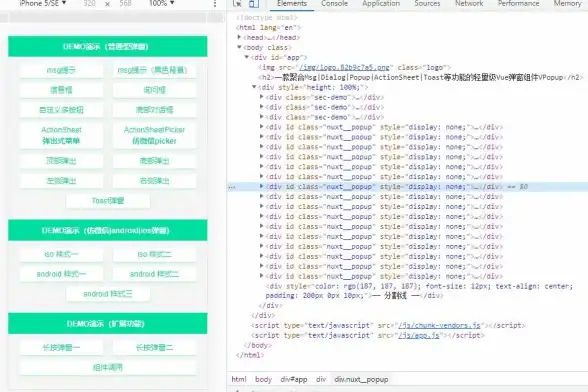Go to the Network tab
This screenshot has width=588, height=392.
point(469,3)
